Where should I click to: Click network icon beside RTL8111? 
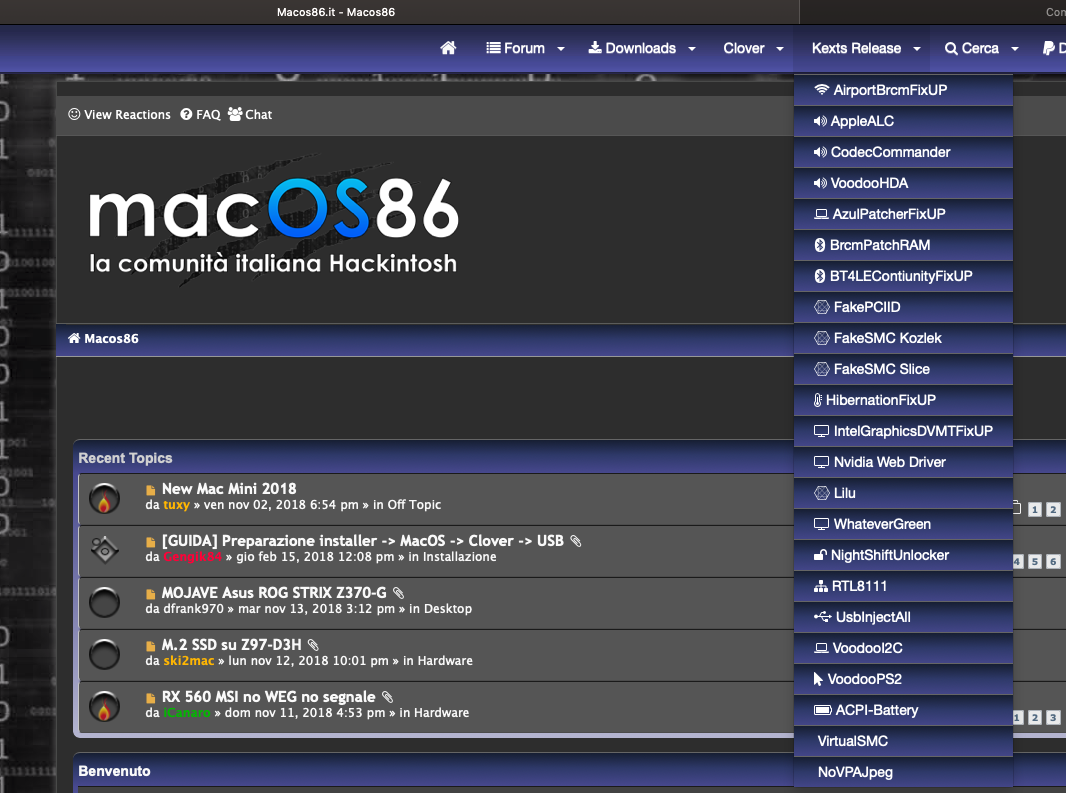coord(821,586)
